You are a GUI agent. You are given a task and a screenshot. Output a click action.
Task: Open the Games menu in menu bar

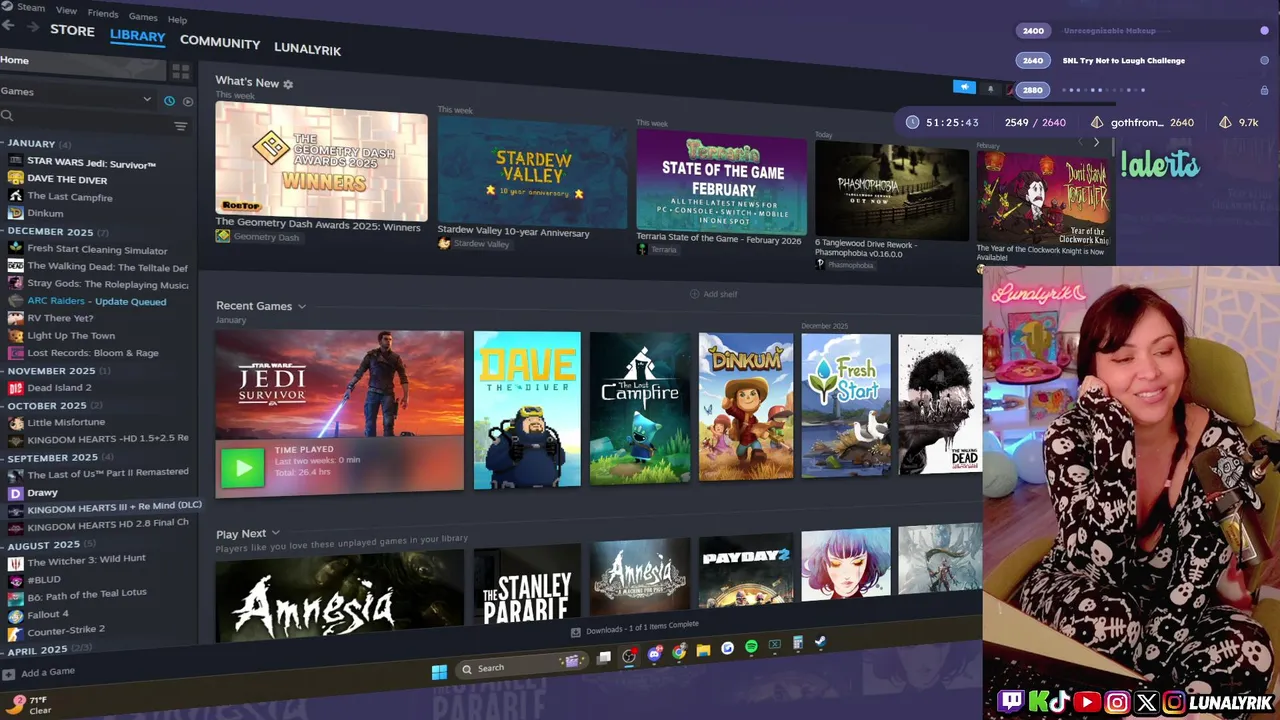click(143, 16)
